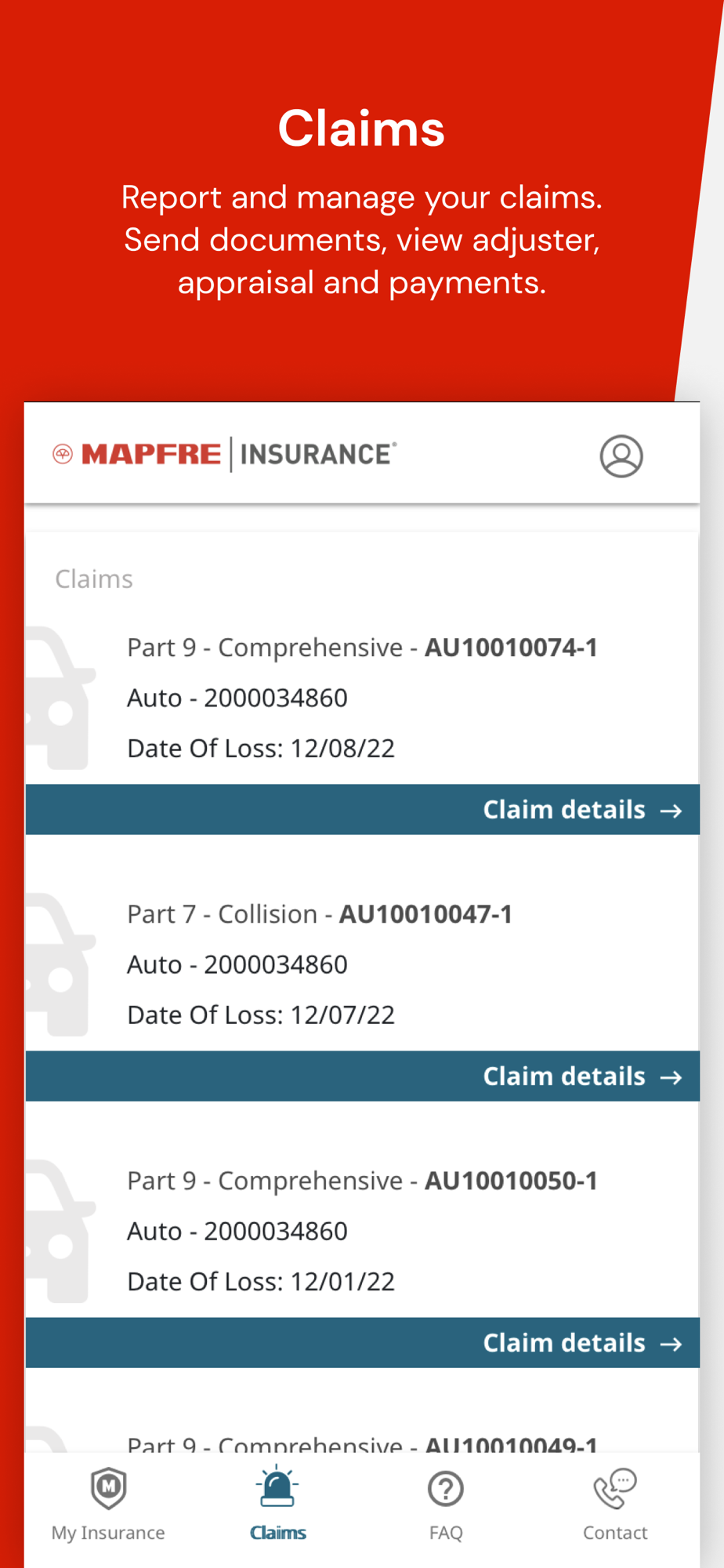The width and height of the screenshot is (724, 1568).
Task: Click the MAPFRE Insurance logo
Action: (x=225, y=454)
